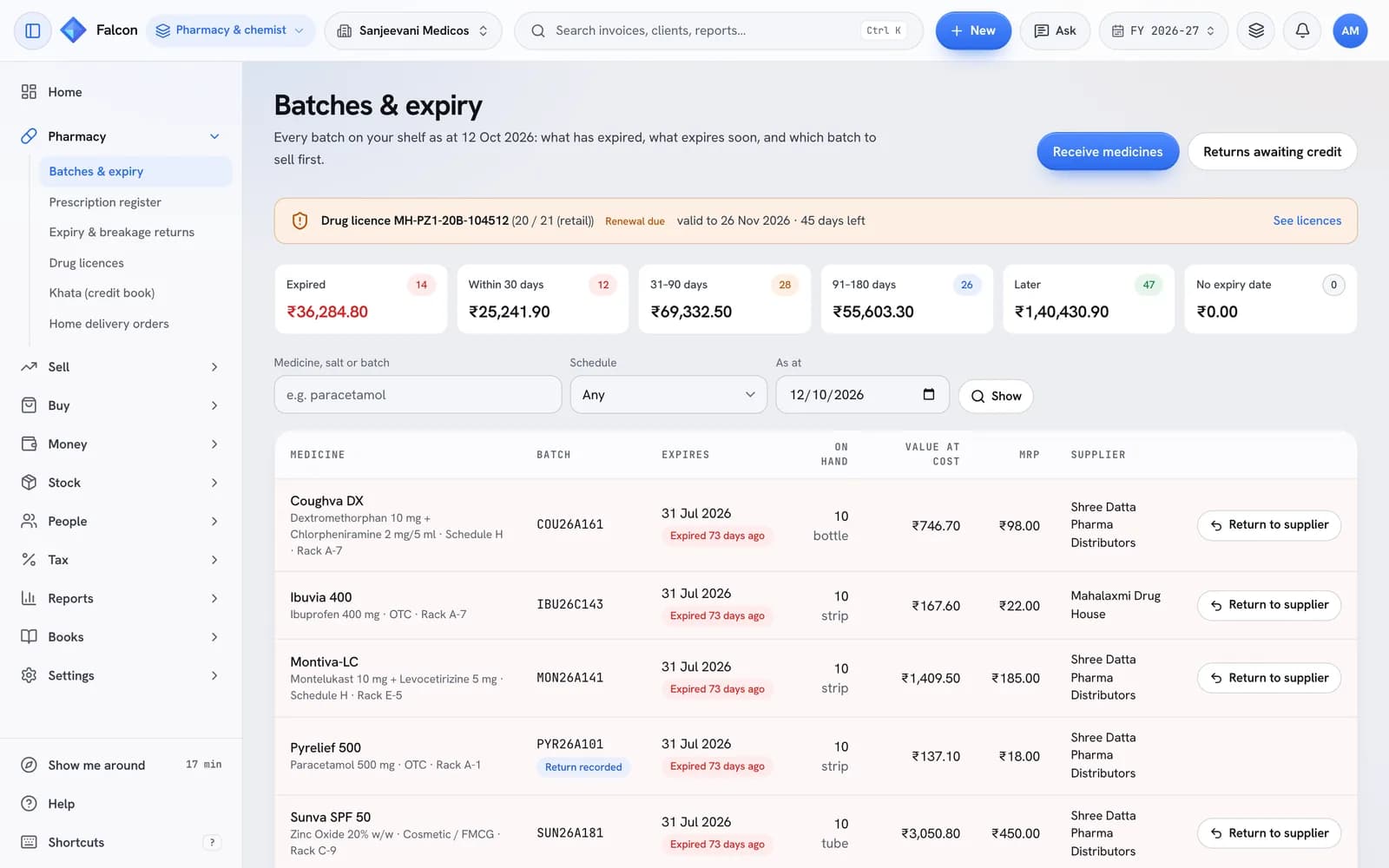Click the Tax percent icon
This screenshot has height=868, width=1389.
29,560
